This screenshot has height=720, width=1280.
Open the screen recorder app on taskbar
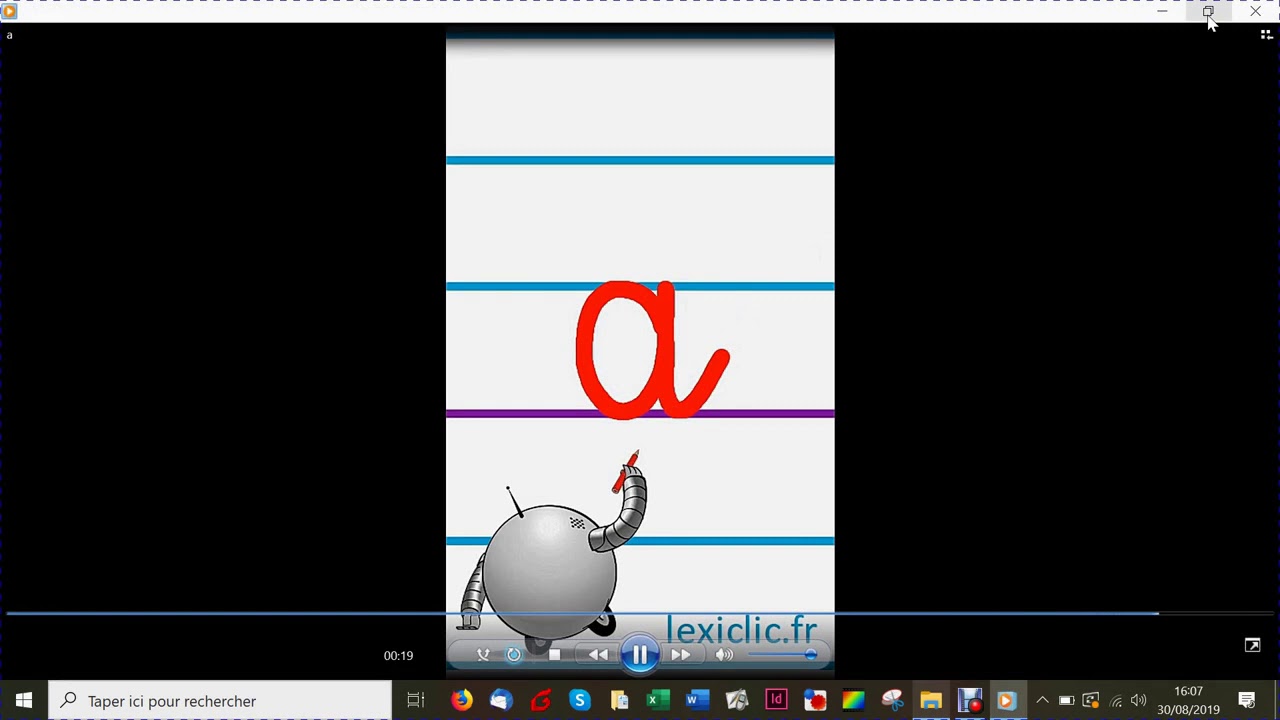coord(969,701)
